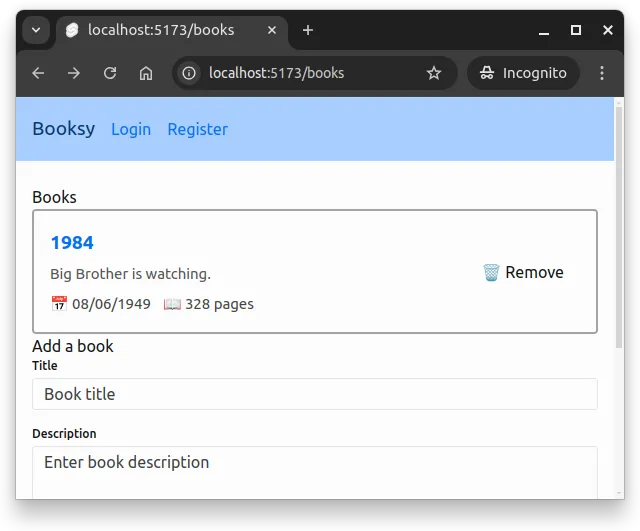The image size is (640, 531).
Task: Focus the Book title input field
Action: (314, 394)
